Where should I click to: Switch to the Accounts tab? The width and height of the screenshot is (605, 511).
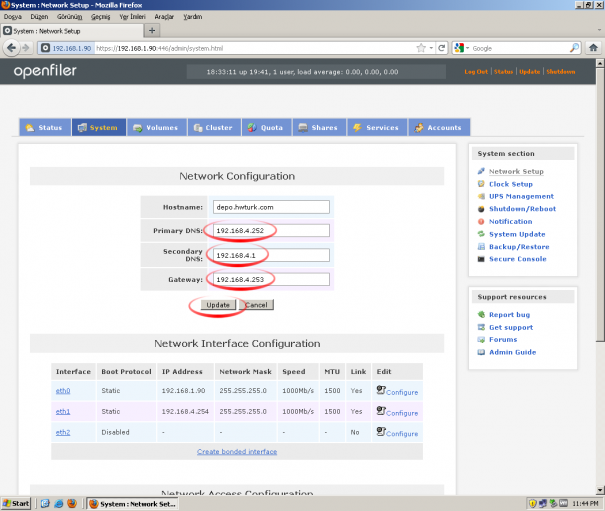439,127
